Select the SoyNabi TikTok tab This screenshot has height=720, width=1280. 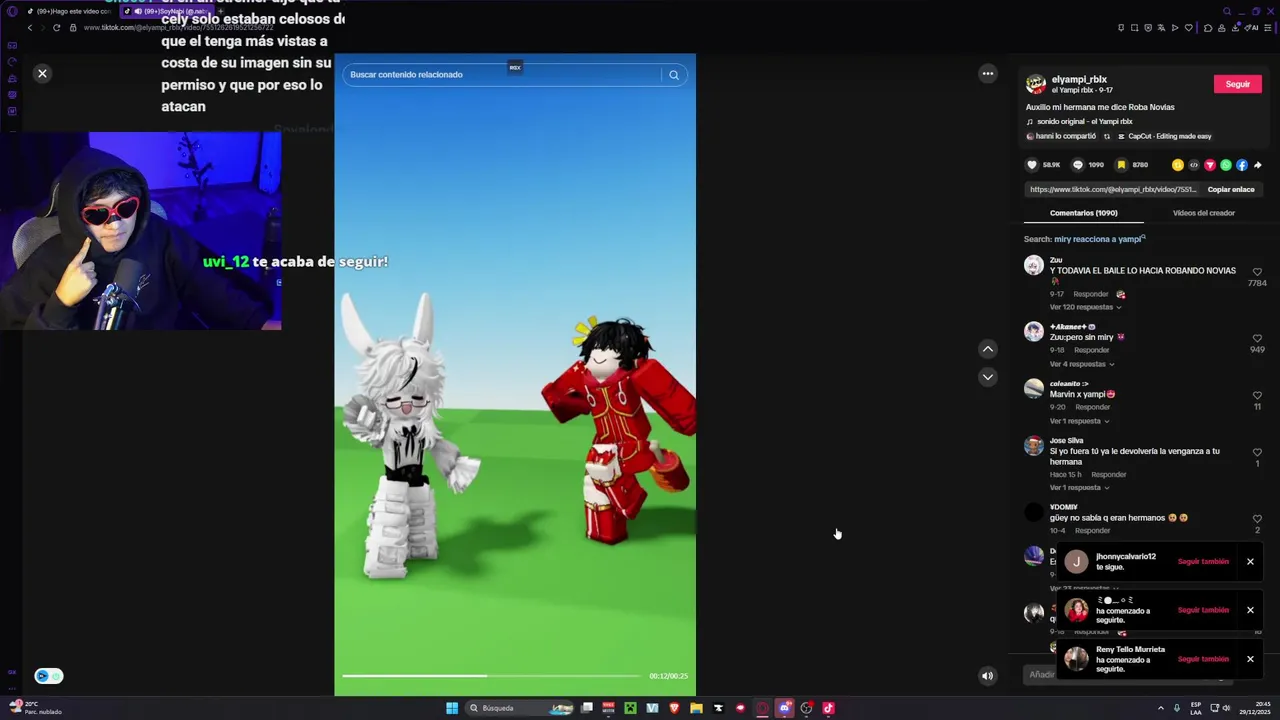click(x=165, y=11)
